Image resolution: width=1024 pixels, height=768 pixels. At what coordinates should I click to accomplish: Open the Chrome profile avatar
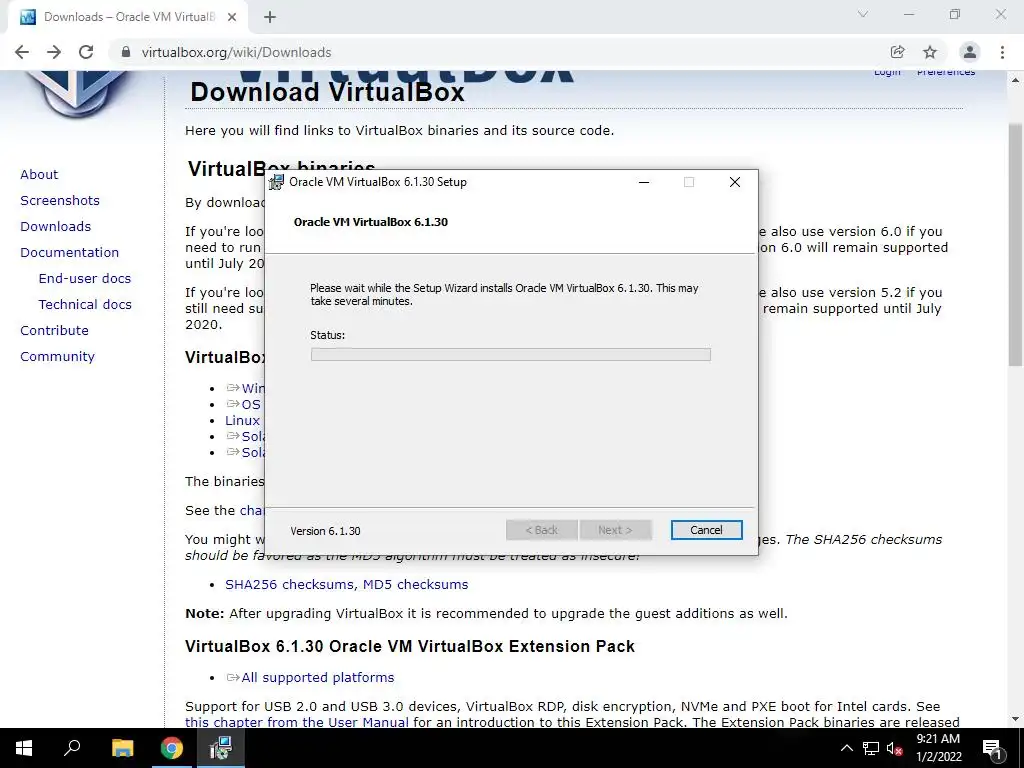coord(970,52)
